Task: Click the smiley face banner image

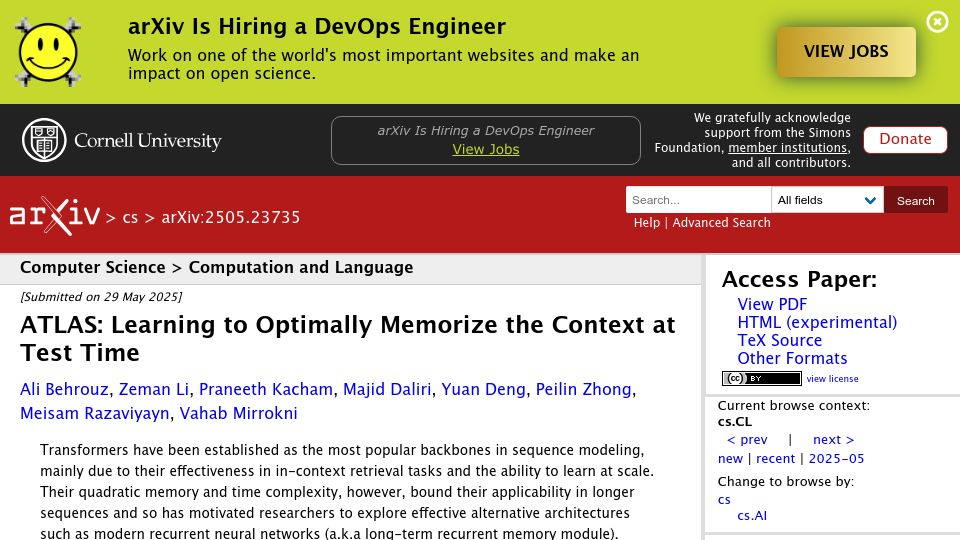Action: click(x=48, y=52)
